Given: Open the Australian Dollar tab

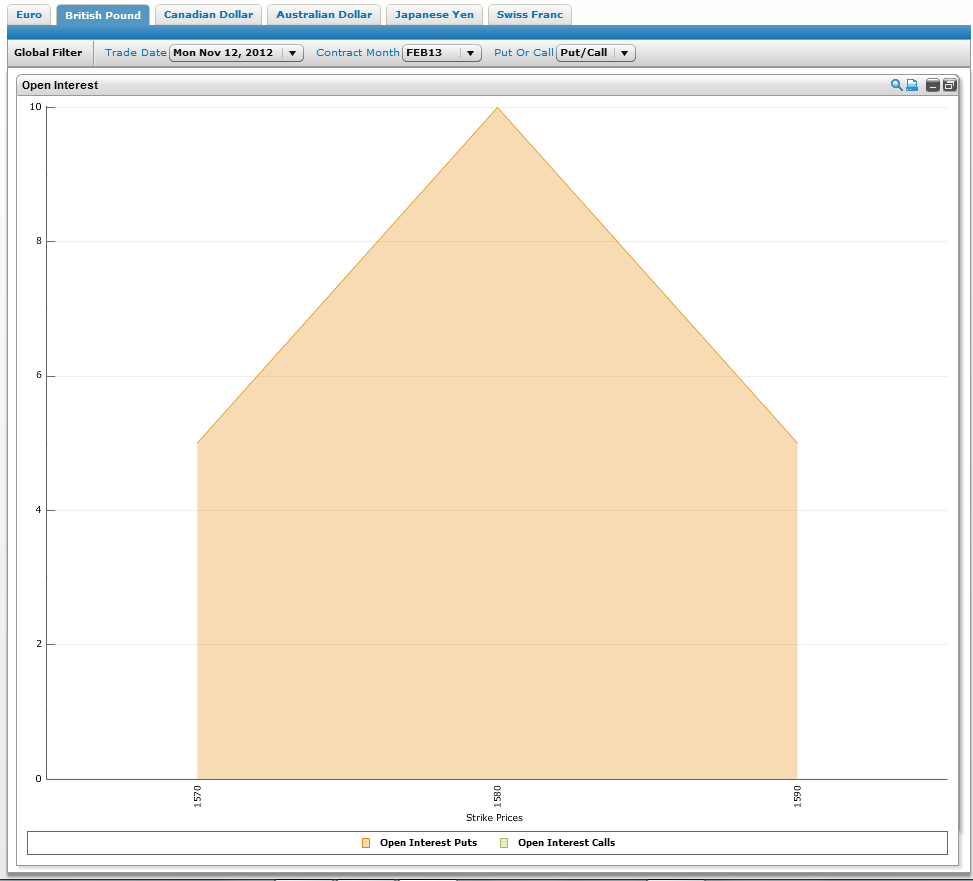Looking at the screenshot, I should 324,15.
